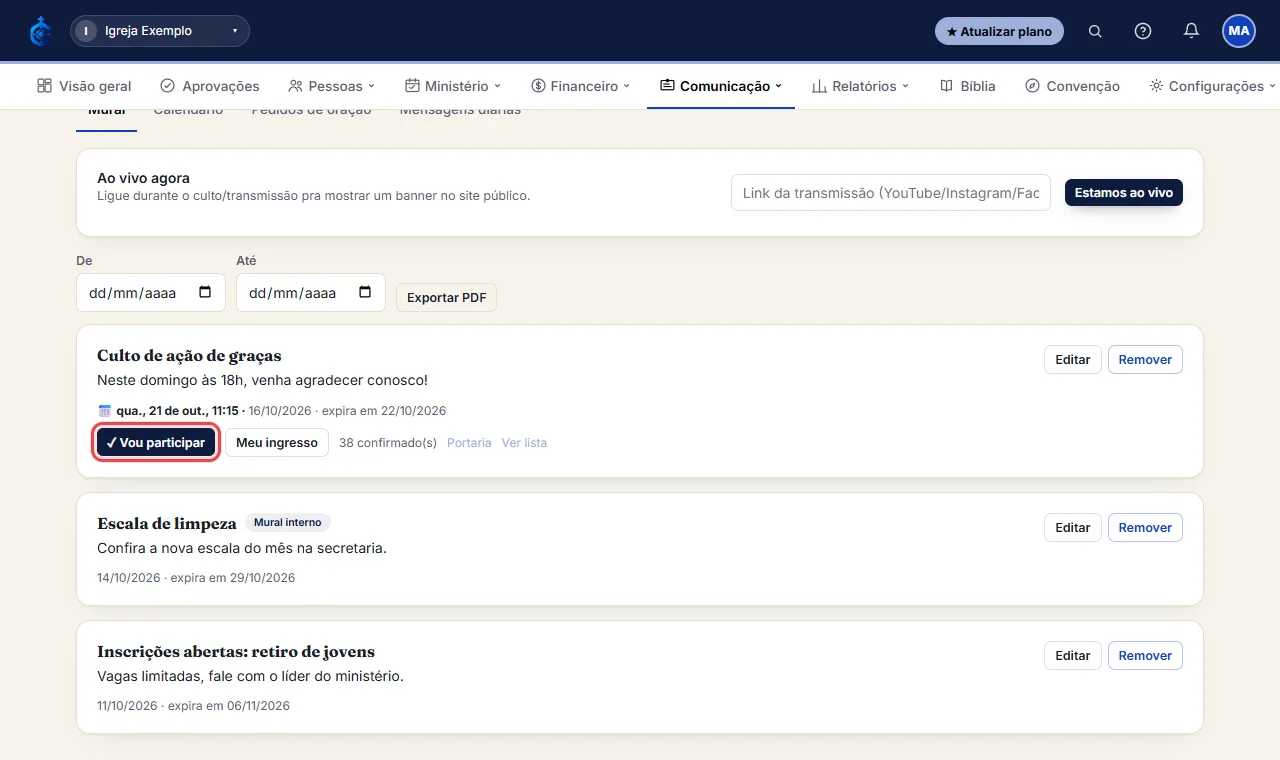
Task: Open the search magnifier icon
Action: tap(1095, 31)
